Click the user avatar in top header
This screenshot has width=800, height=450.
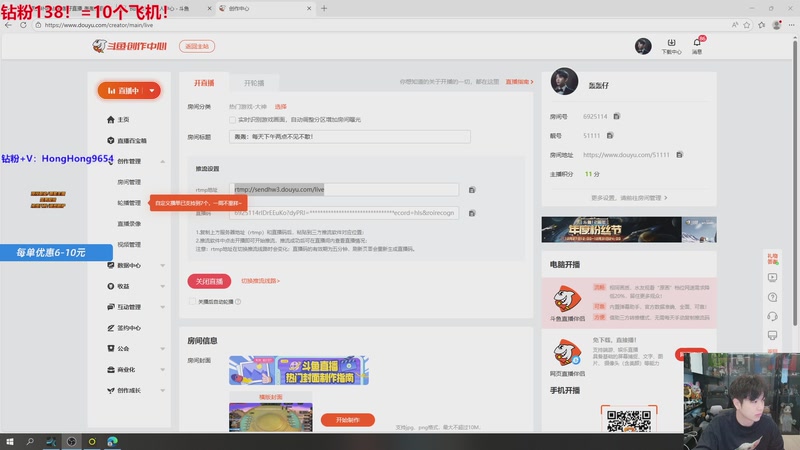point(644,46)
